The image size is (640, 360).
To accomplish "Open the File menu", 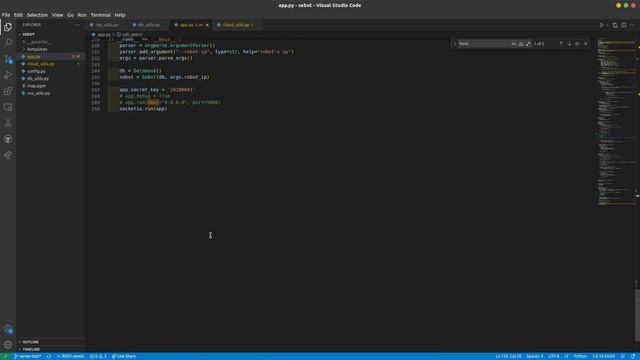I will 6,15.
